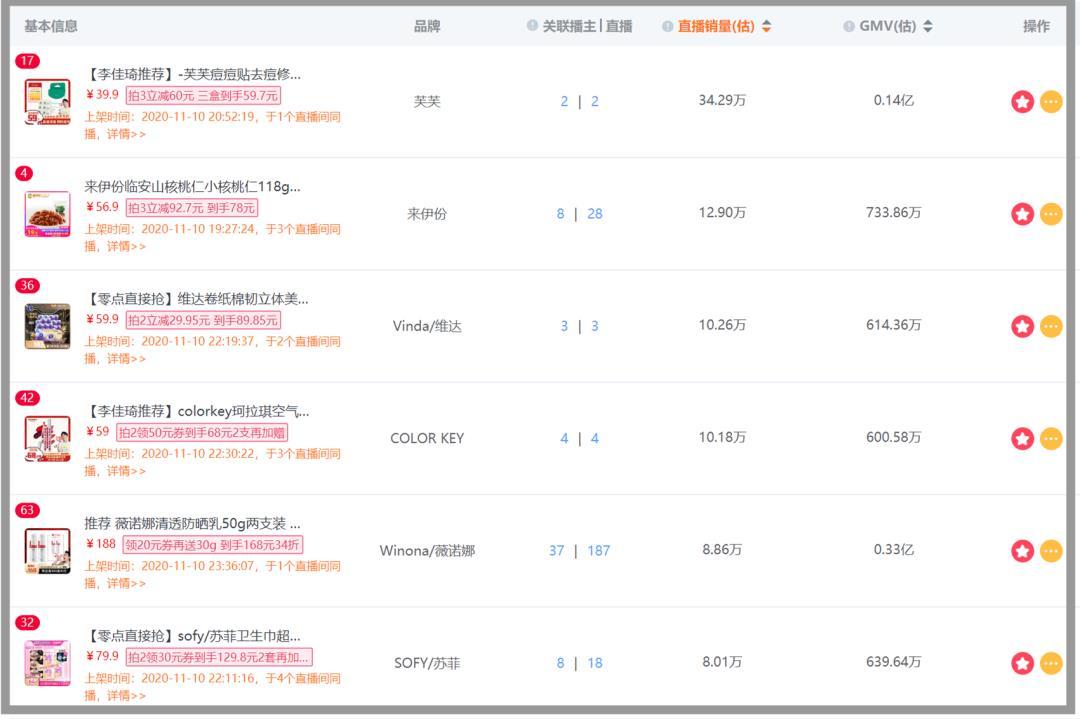Image resolution: width=1080 pixels, height=719 pixels.
Task: Open the 来伊份临安山核桃仁小核桃仁118g title
Action: coord(192,187)
